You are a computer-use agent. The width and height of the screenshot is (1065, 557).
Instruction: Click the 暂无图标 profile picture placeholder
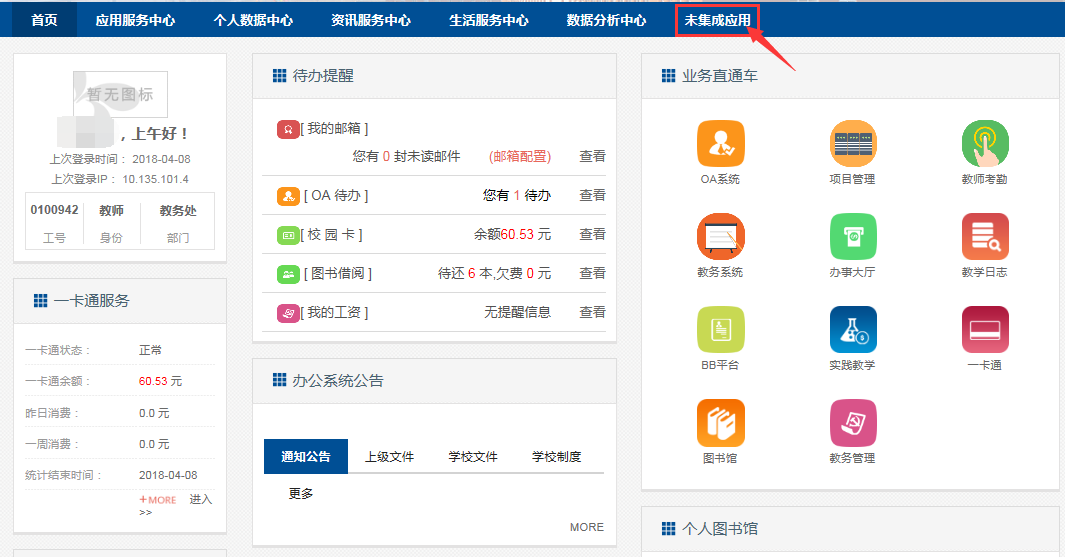coord(120,95)
